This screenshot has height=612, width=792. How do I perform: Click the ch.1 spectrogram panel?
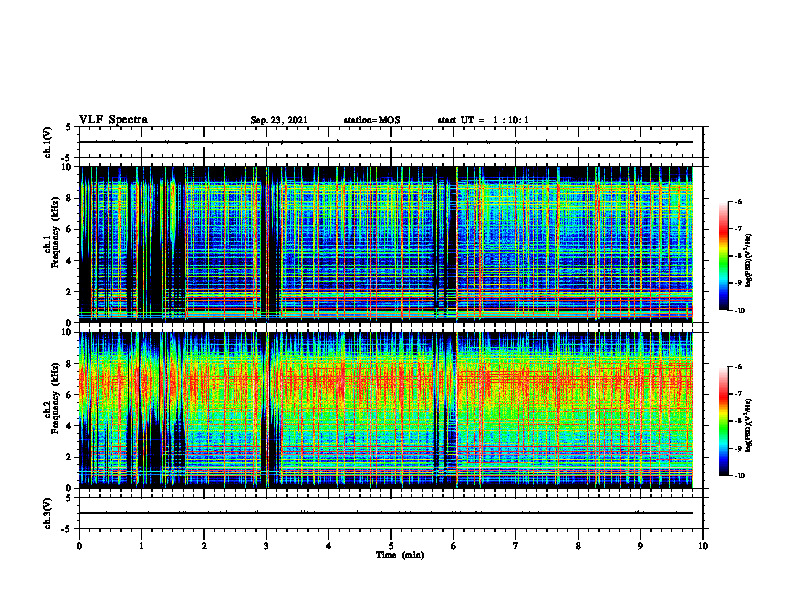click(x=386, y=244)
